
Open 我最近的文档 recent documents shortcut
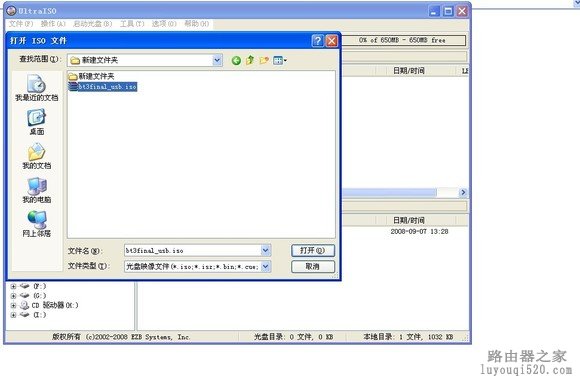coord(36,88)
